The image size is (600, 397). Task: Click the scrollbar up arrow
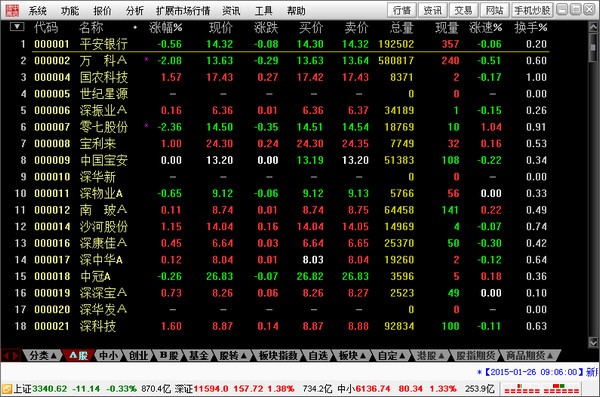click(x=593, y=27)
